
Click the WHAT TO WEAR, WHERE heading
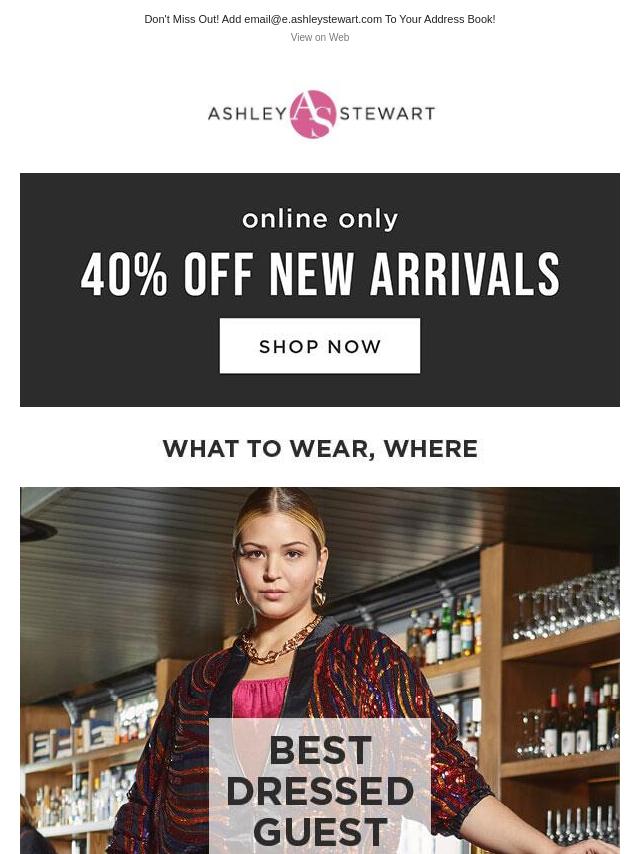pos(320,449)
